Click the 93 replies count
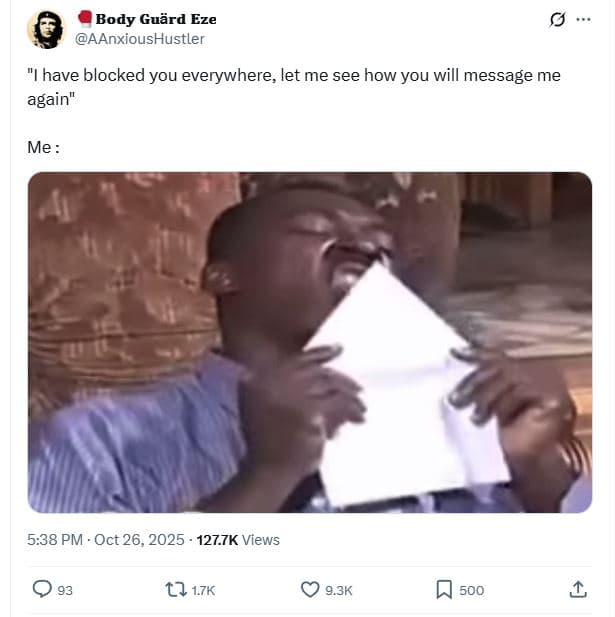Screen dimensions: 615x617 click(x=65, y=590)
